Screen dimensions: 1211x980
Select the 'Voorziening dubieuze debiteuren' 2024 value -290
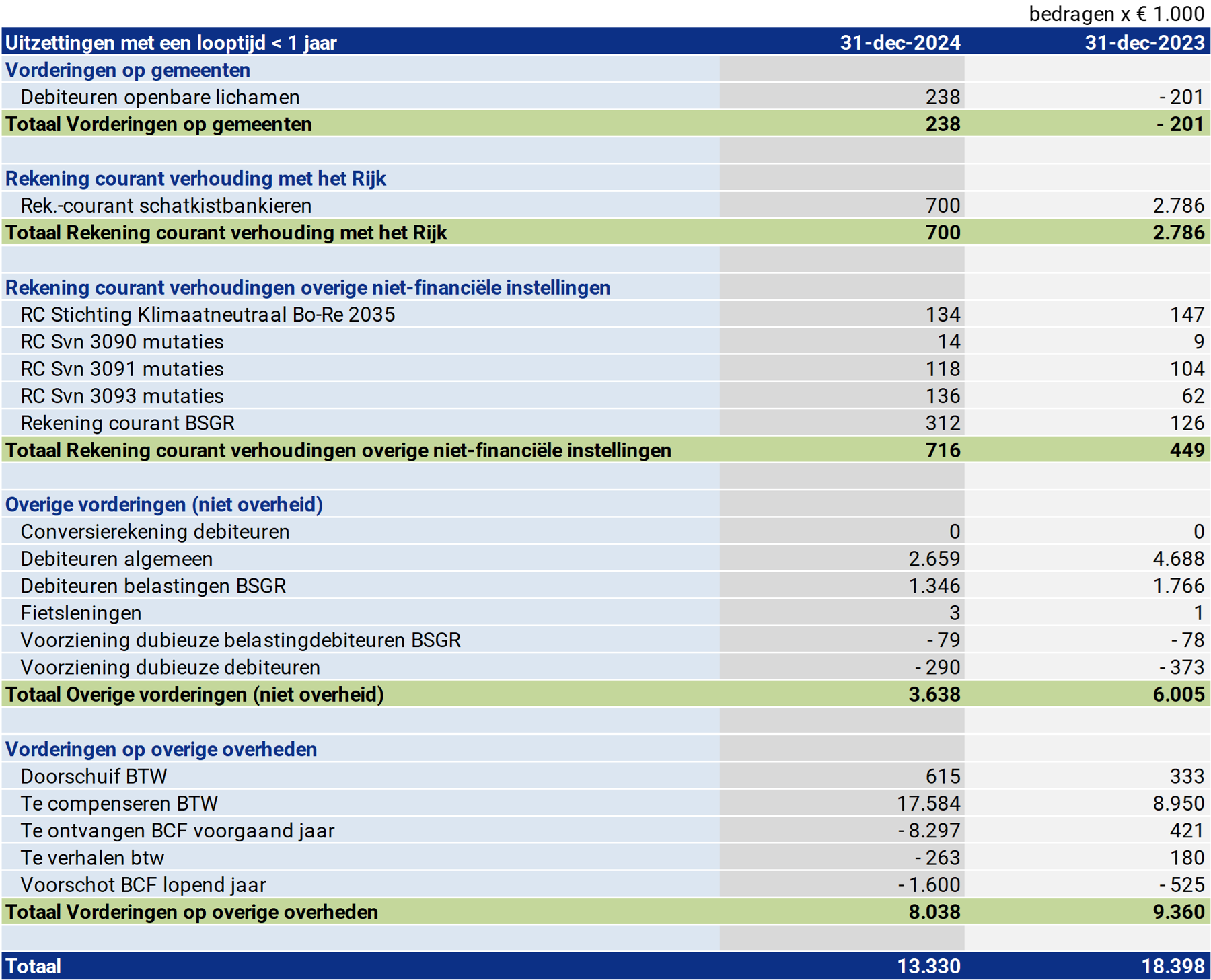point(937,667)
